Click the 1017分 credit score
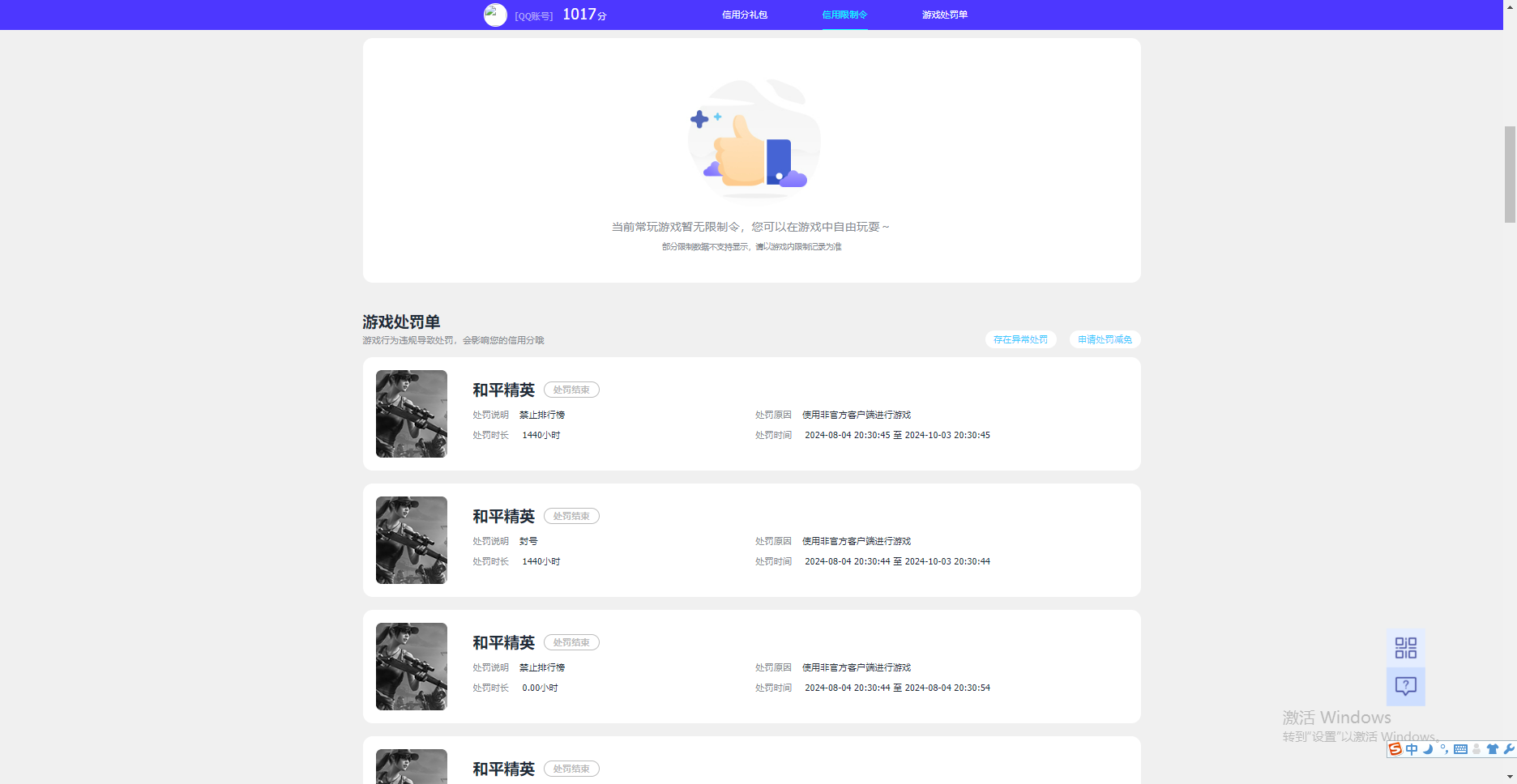The height and width of the screenshot is (784, 1517). tap(584, 15)
